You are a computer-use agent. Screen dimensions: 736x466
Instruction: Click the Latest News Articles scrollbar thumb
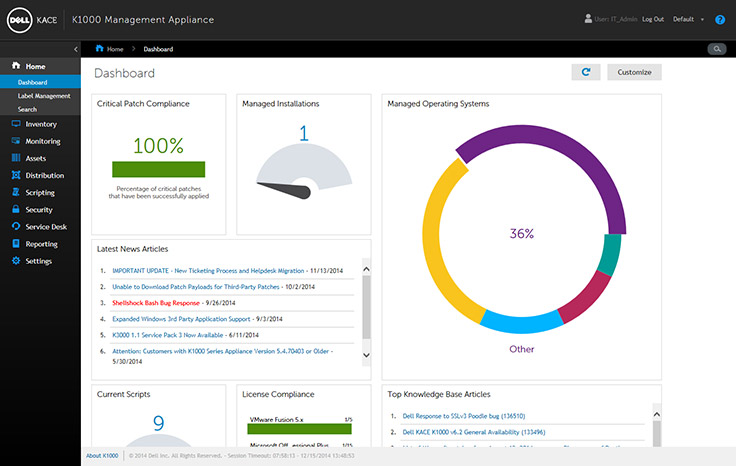(x=367, y=307)
